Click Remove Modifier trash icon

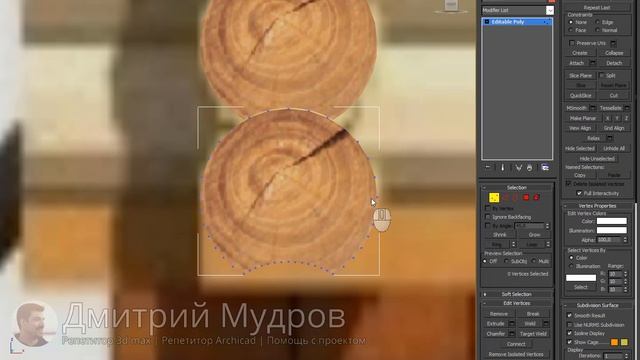point(529,167)
